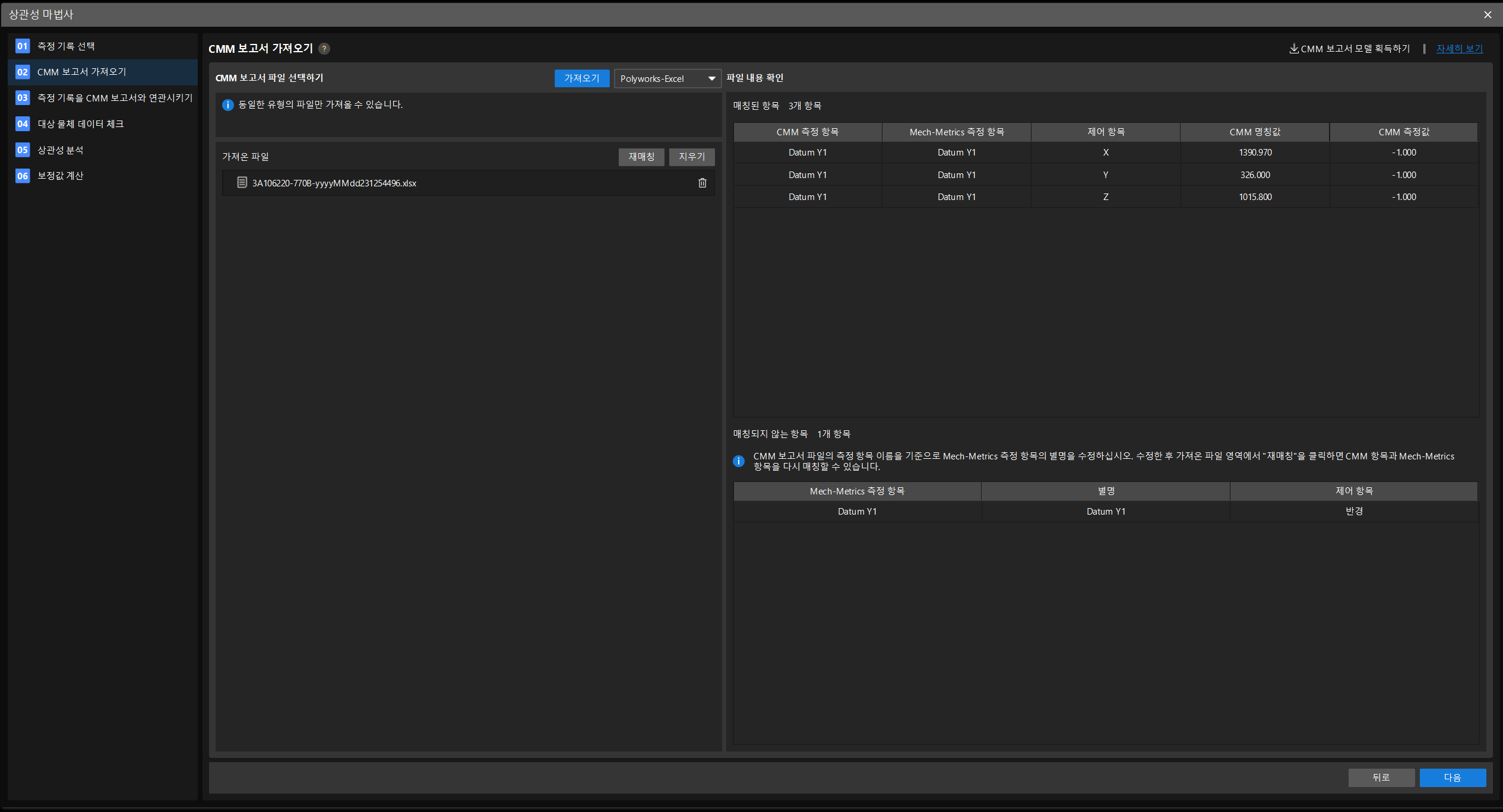Click the download icon of CMM 보고서 모델 획득하기
The height and width of the screenshot is (812, 1503).
coord(1293,49)
